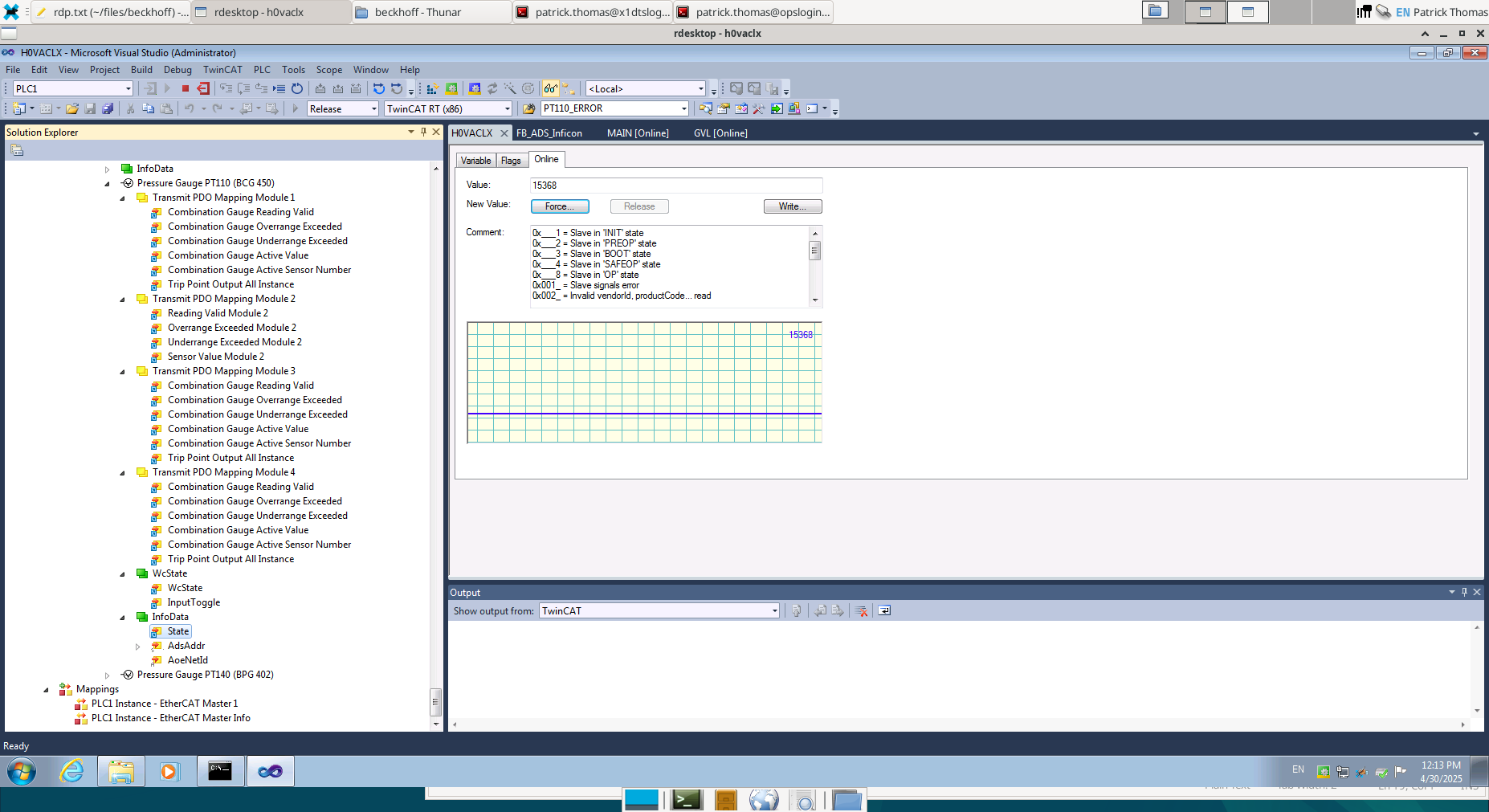Expand the AdsAddr tree node
The image size is (1489, 812).
(138, 647)
